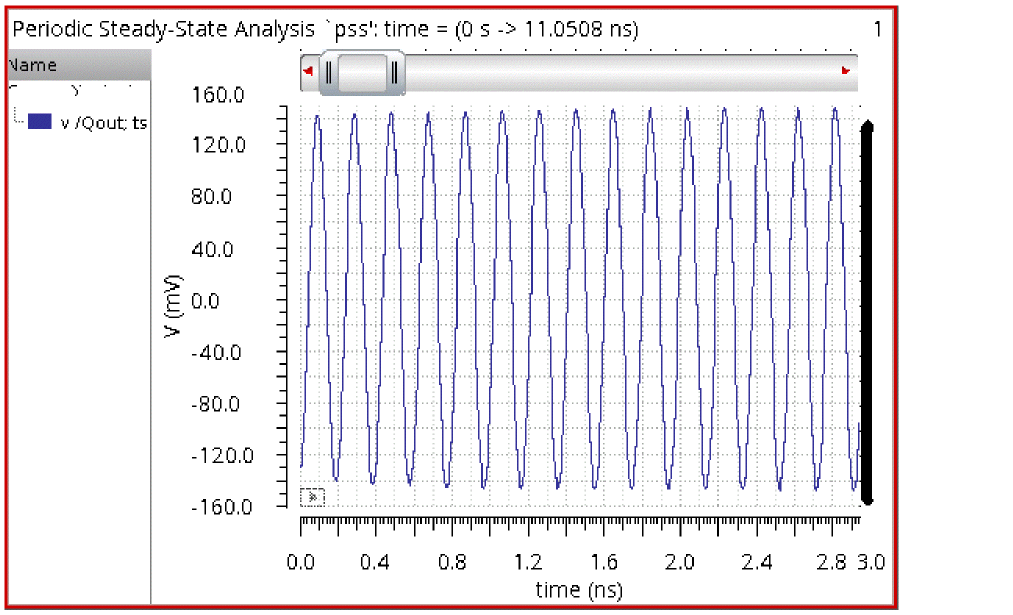Viewport: 1013px width, 615px height.
Task: Click the -80.0 y-axis value
Action: coord(215,404)
